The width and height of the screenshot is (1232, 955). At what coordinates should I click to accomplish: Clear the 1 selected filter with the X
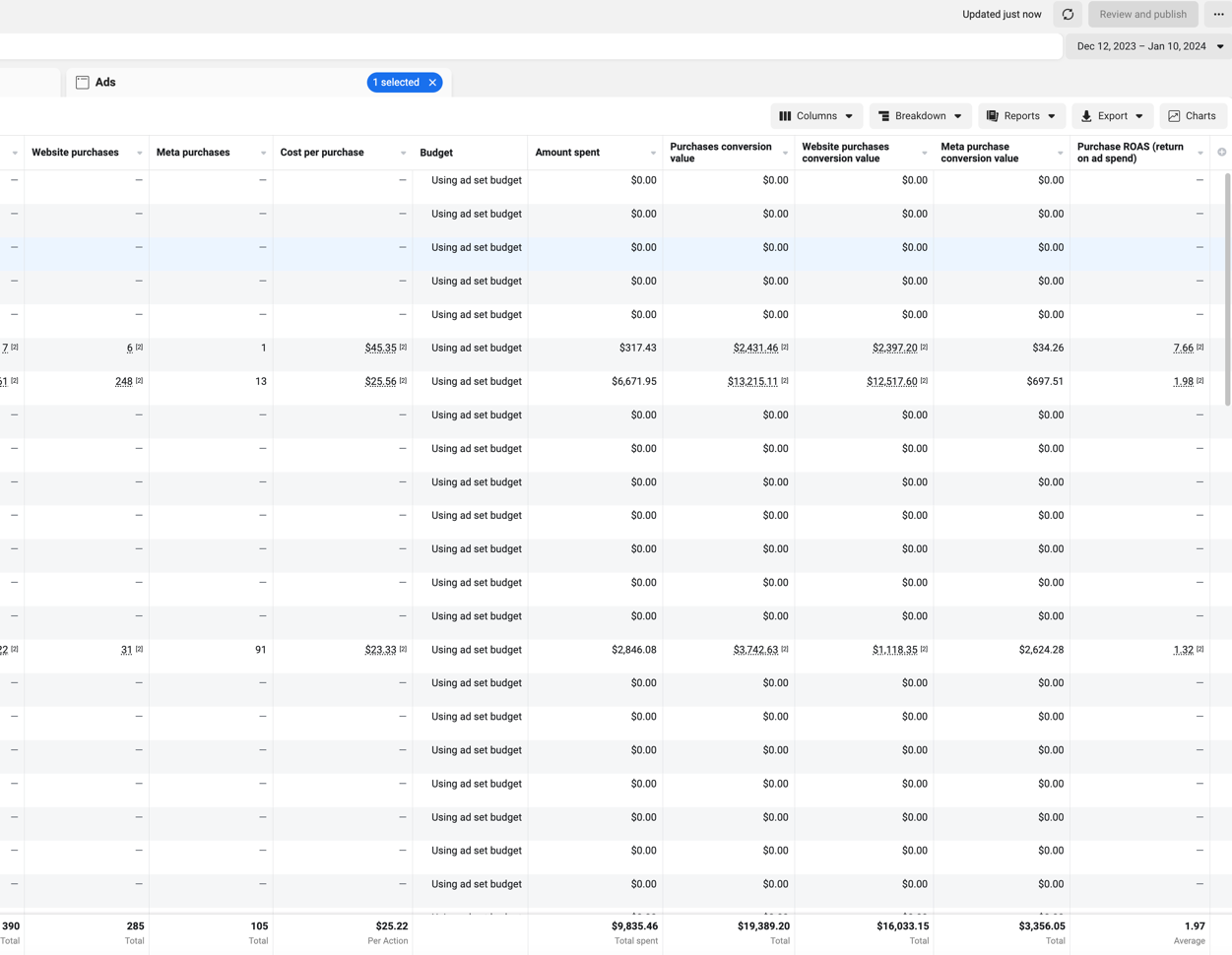coord(432,83)
